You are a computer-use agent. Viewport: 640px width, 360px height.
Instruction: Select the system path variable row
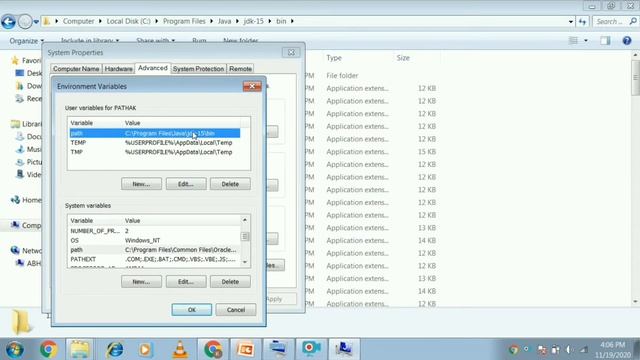point(155,250)
